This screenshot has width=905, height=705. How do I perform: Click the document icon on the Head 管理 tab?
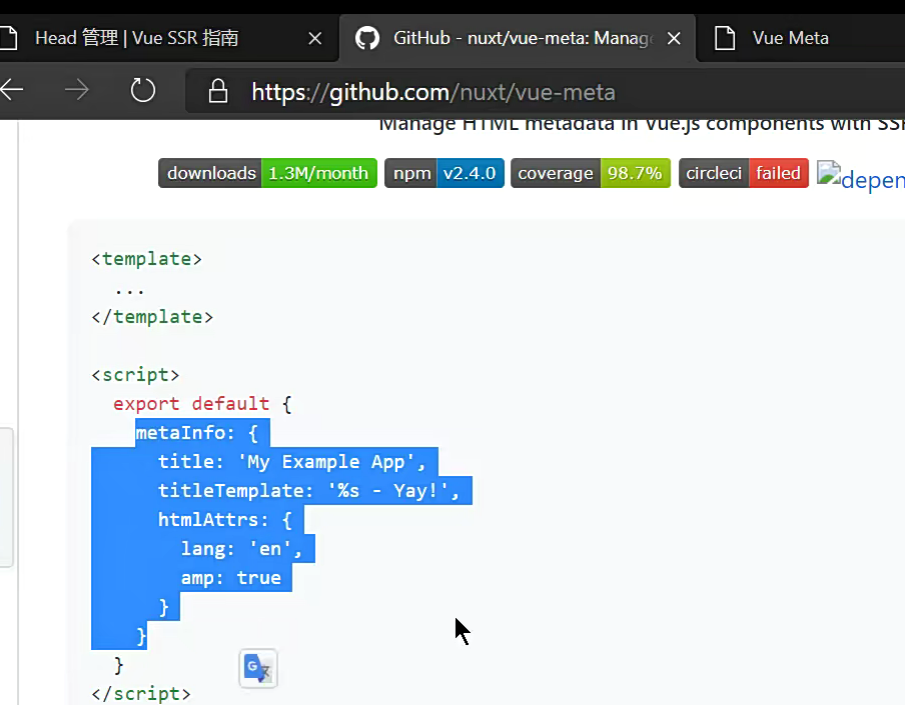[10, 37]
